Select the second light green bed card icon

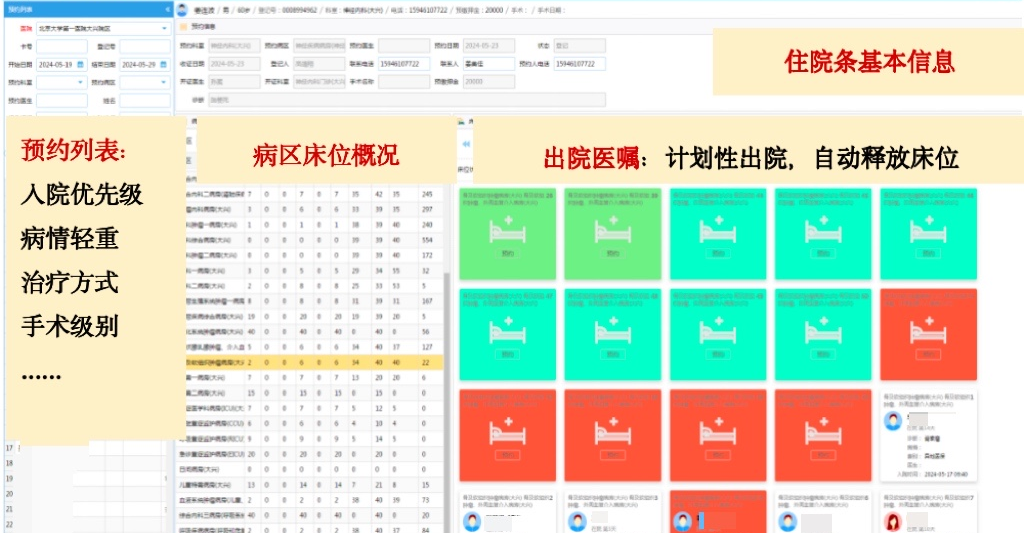pos(613,231)
